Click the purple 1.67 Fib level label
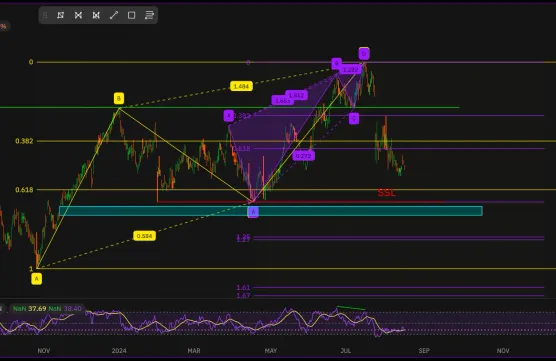The image size is (556, 361). coord(244,295)
